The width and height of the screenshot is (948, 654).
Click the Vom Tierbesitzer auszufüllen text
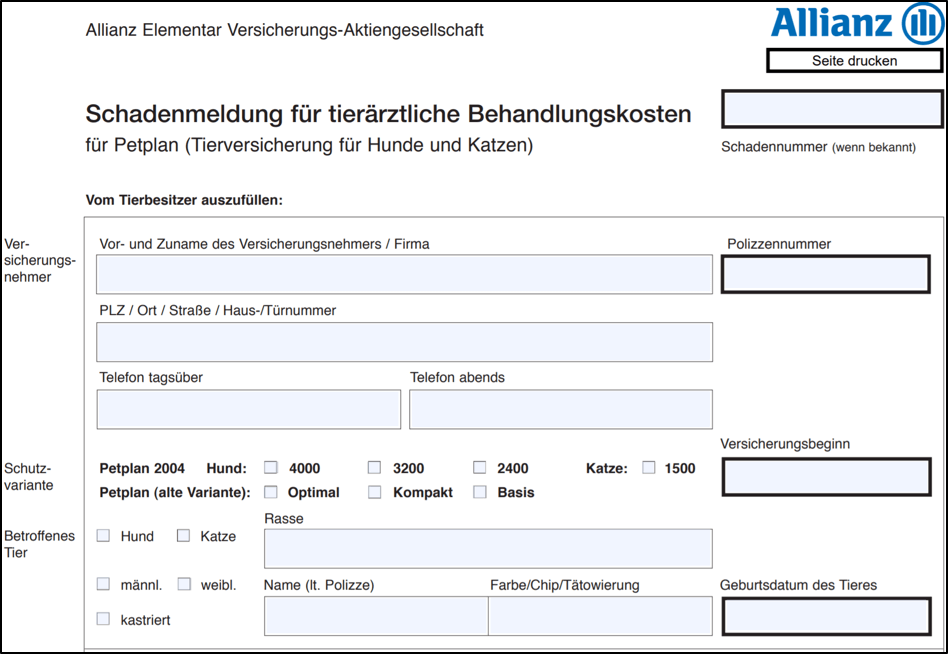click(x=184, y=200)
